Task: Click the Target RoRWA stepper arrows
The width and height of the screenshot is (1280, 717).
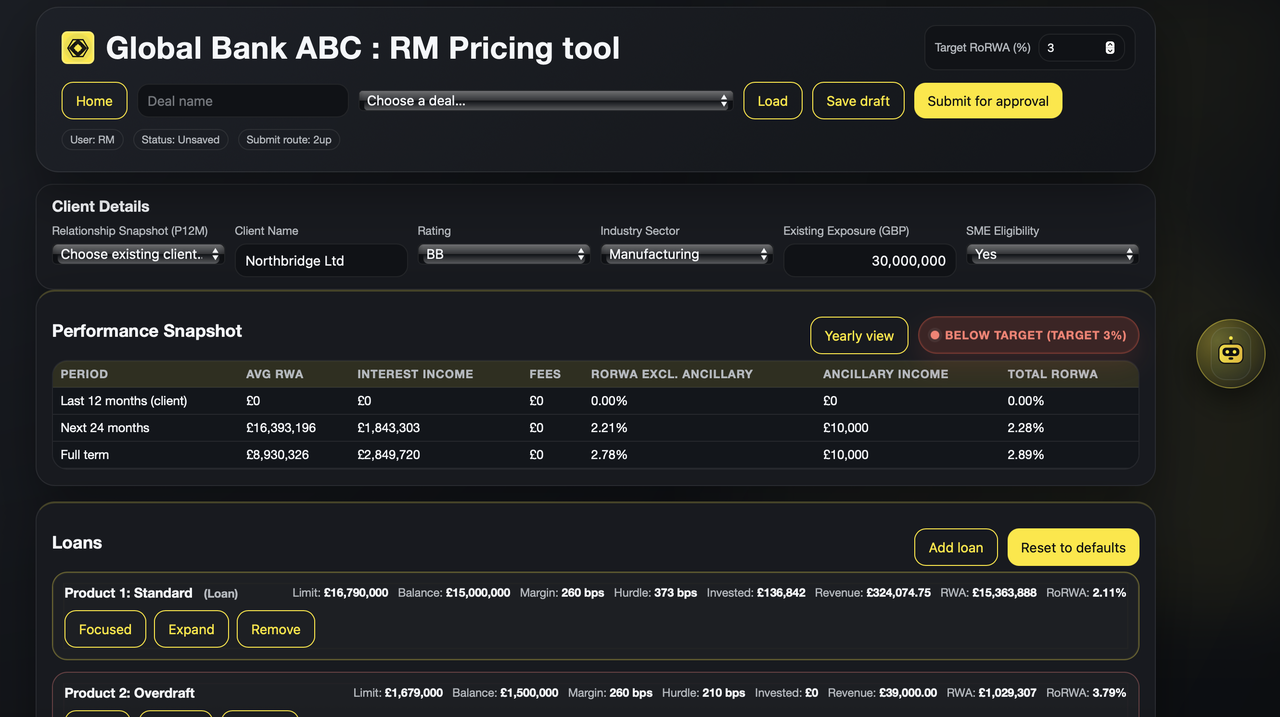Action: (x=1109, y=48)
